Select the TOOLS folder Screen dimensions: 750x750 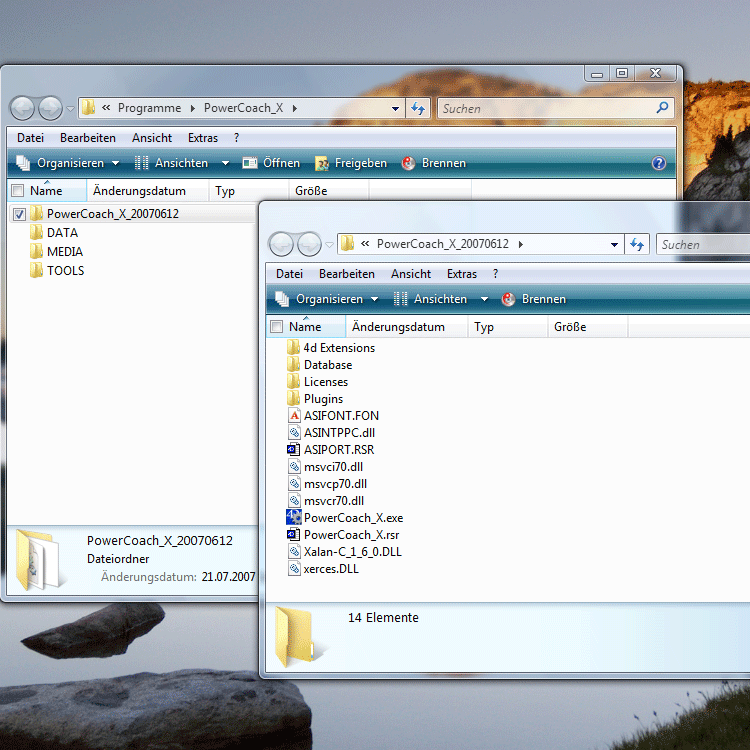[57, 271]
